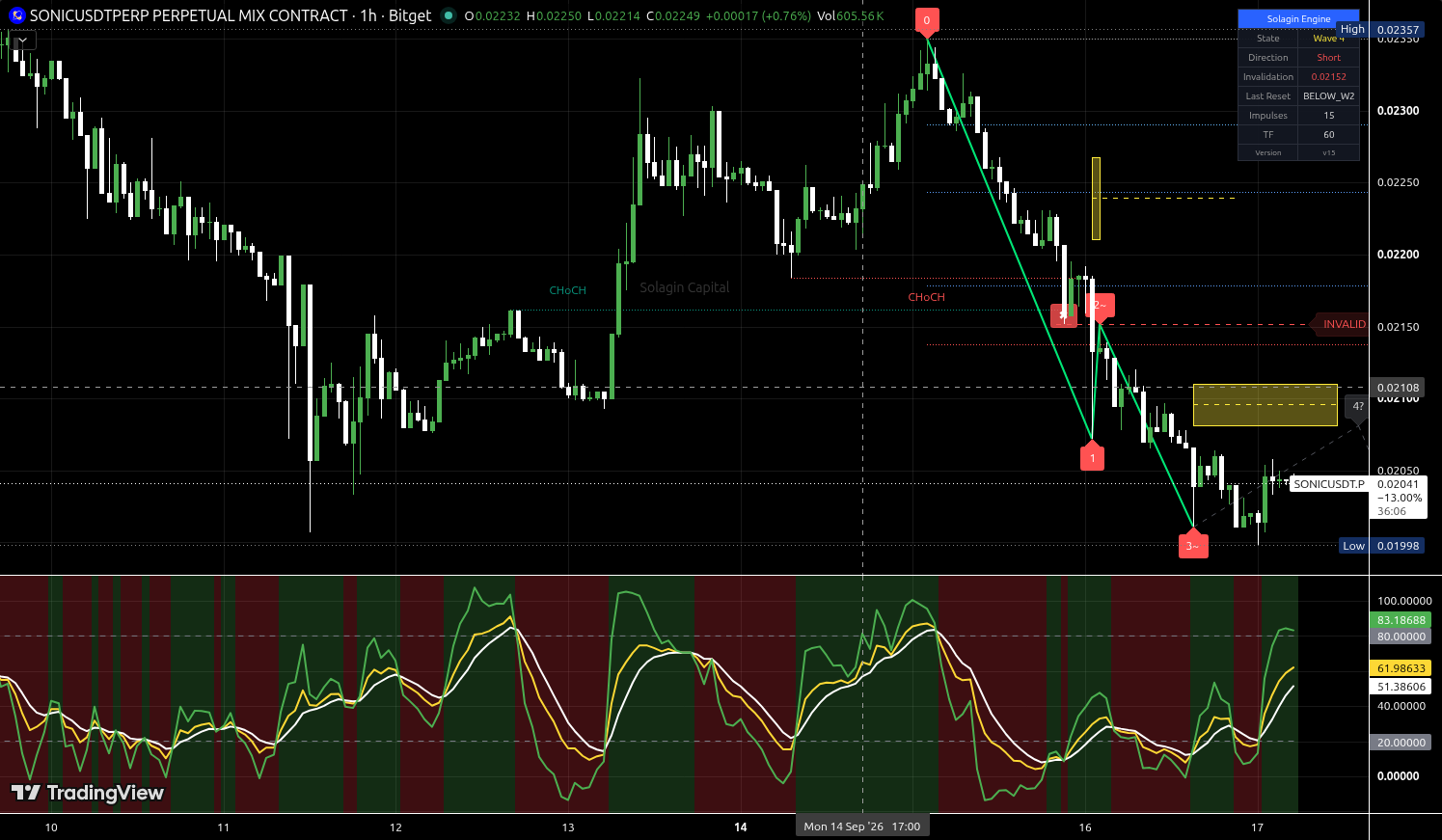The height and width of the screenshot is (840, 1442).
Task: Click the Version row label
Action: point(1267,152)
